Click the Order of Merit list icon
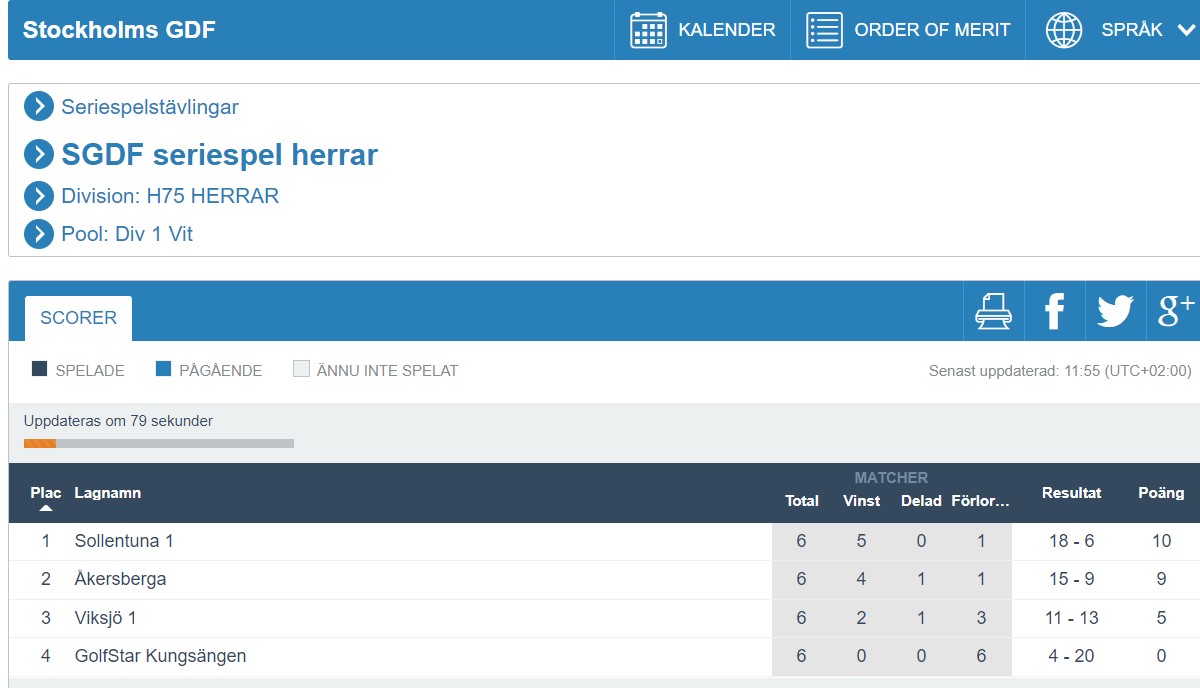 [825, 30]
